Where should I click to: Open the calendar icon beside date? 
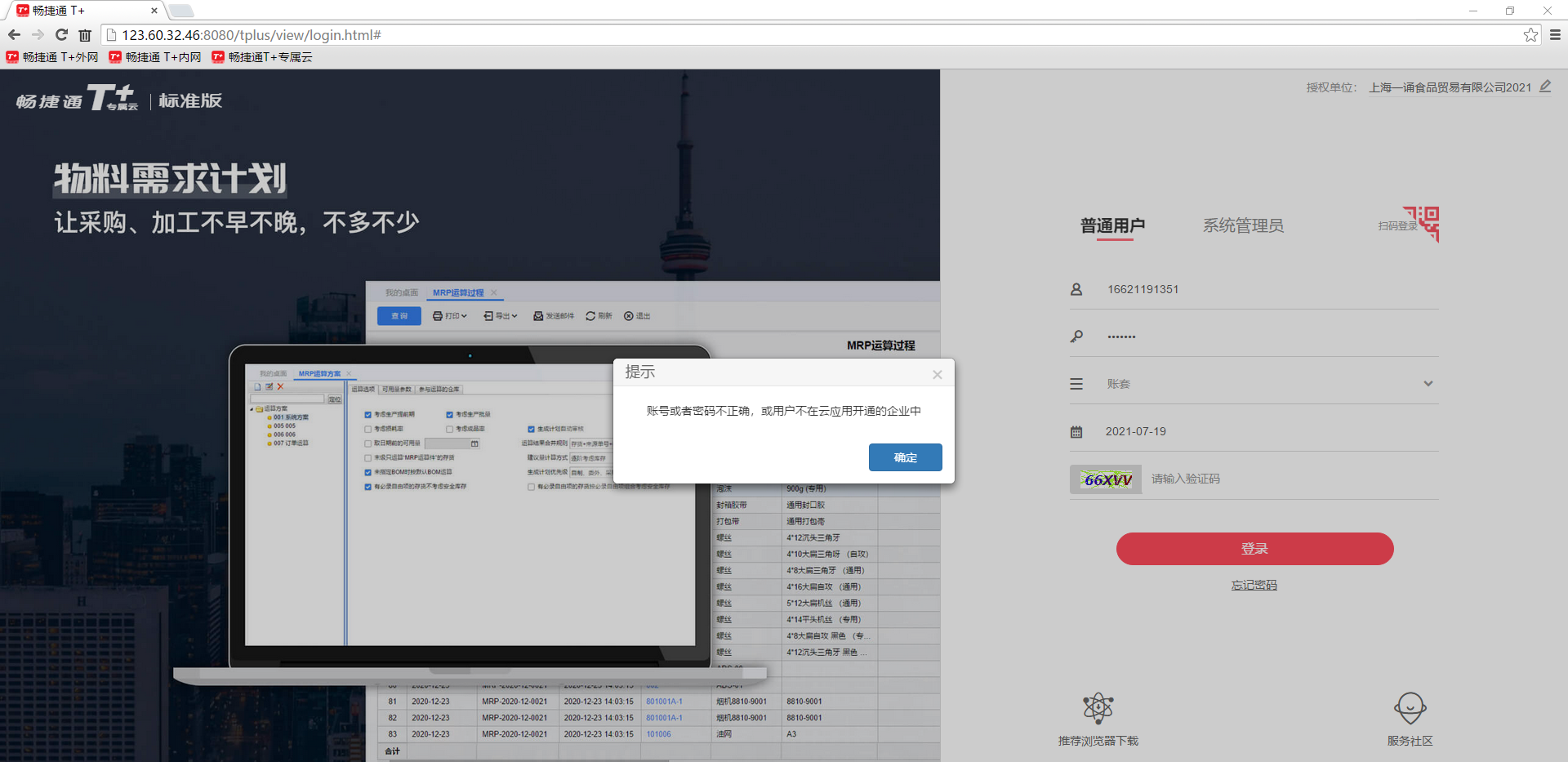(1076, 431)
